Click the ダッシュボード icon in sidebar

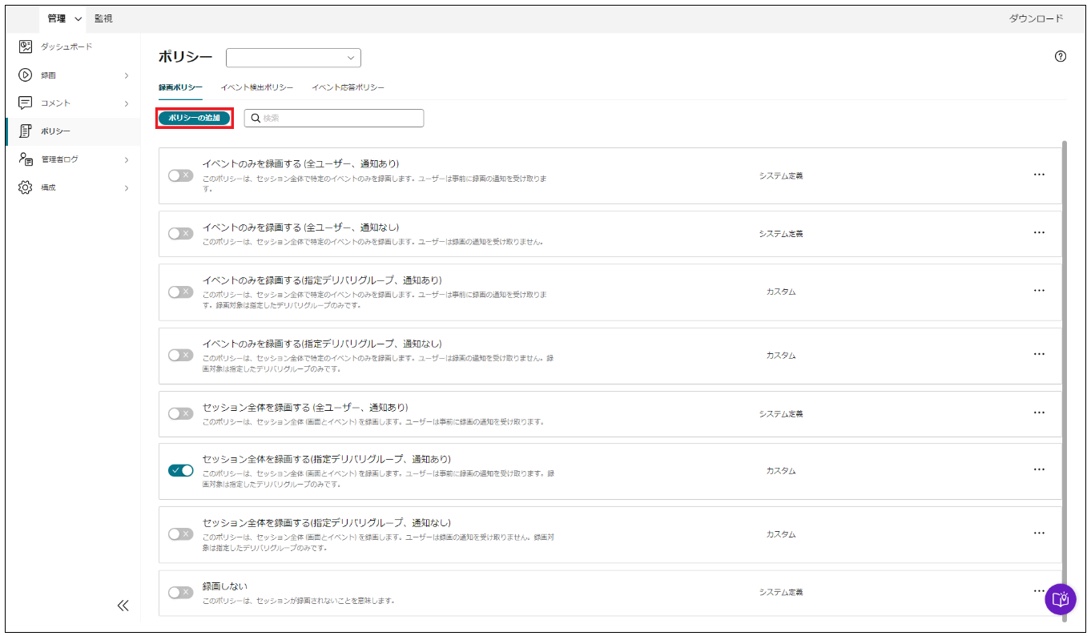pyautogui.click(x=26, y=47)
